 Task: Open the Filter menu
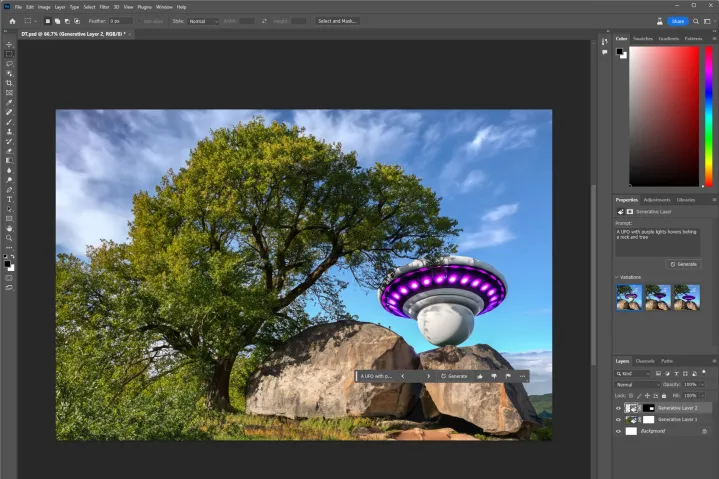click(104, 7)
